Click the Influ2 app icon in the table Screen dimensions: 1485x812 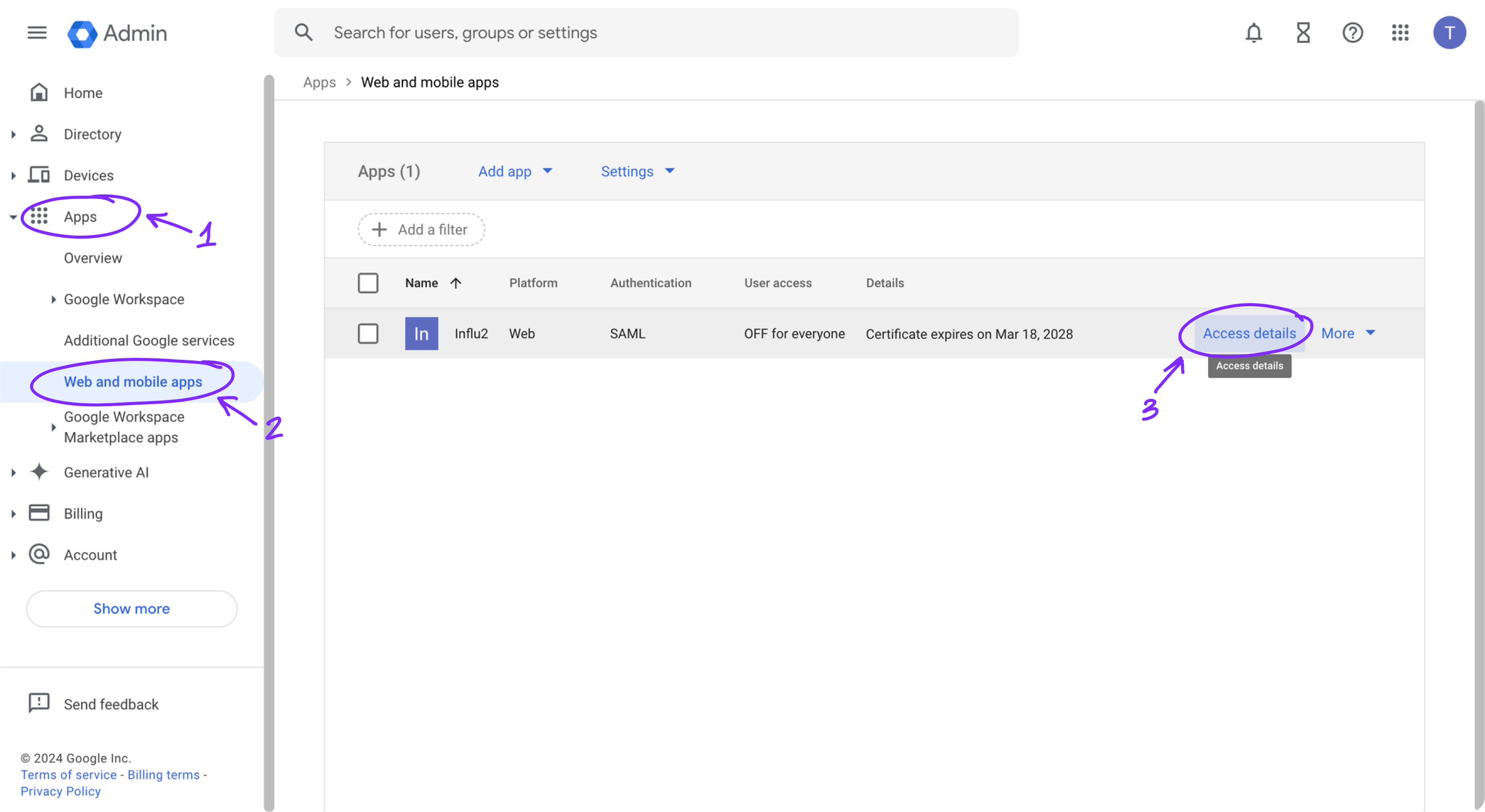pyautogui.click(x=421, y=333)
